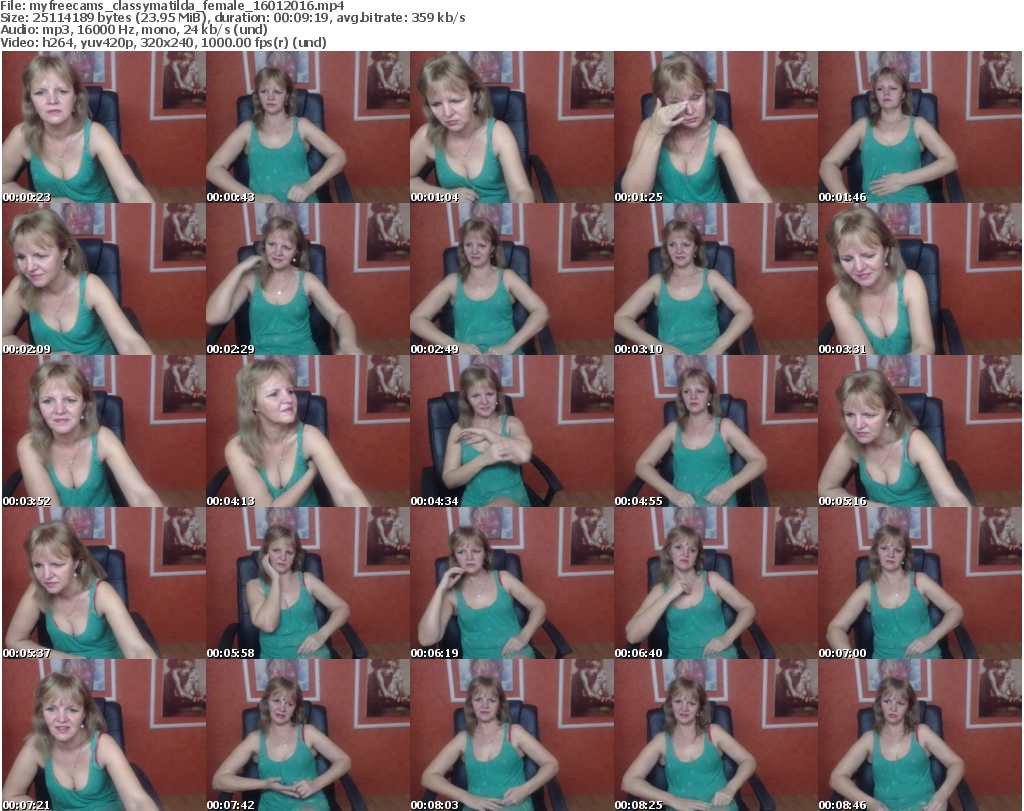Click the 'Audio: mp3, 16000 Hz' line
The width and height of the screenshot is (1024, 811).
134,30
